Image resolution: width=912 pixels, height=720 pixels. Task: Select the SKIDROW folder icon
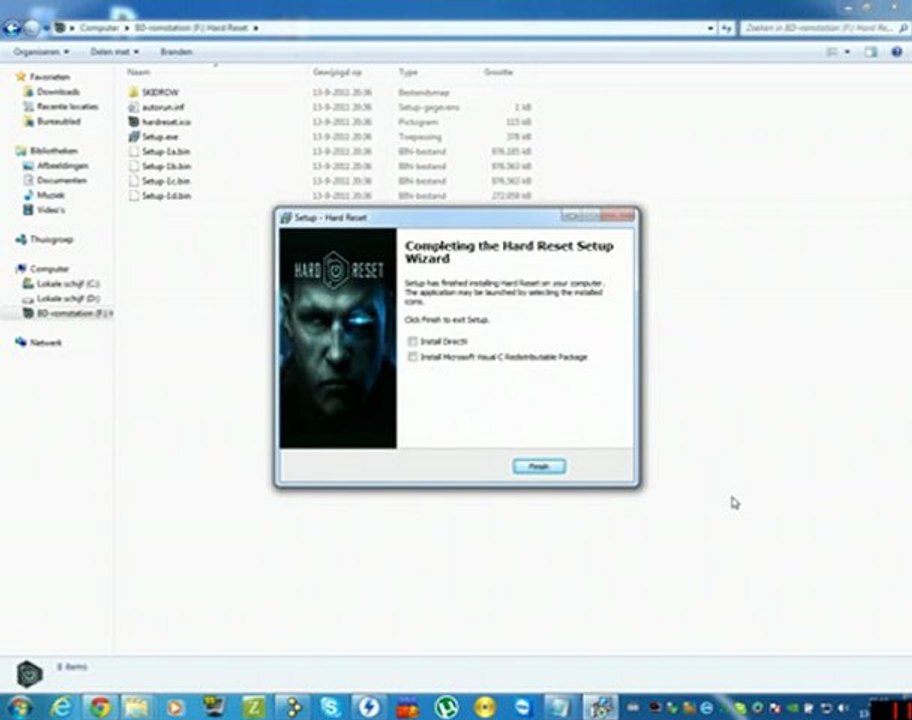point(134,92)
